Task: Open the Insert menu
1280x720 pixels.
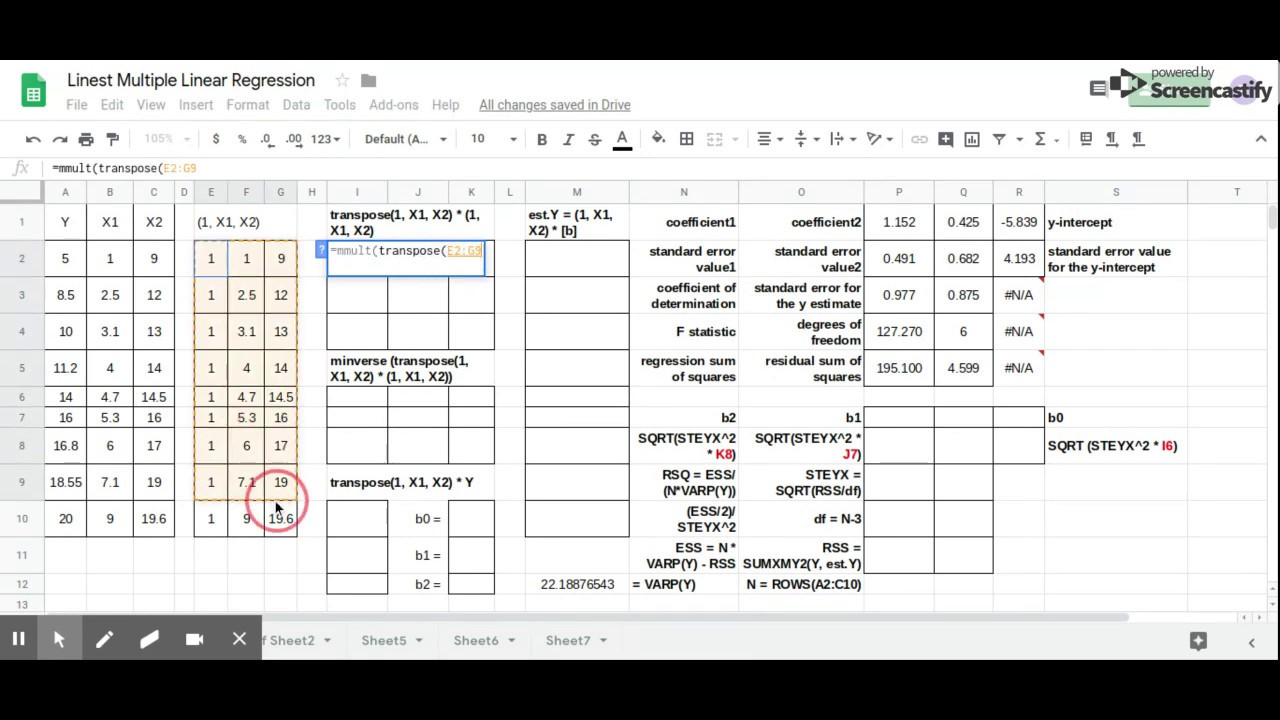Action: pyautogui.click(x=196, y=105)
